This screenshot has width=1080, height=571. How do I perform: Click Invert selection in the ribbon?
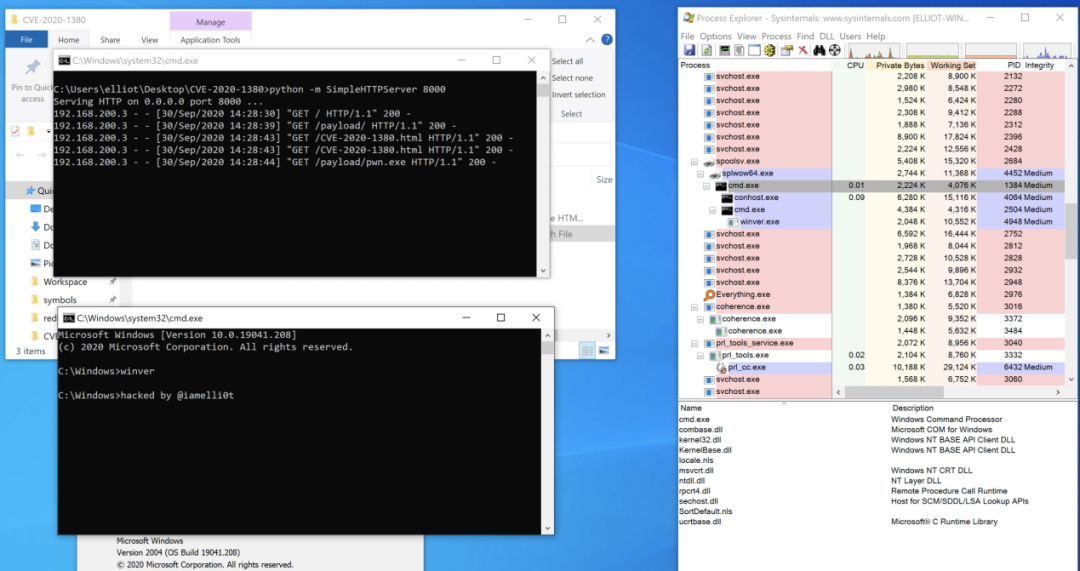point(578,95)
